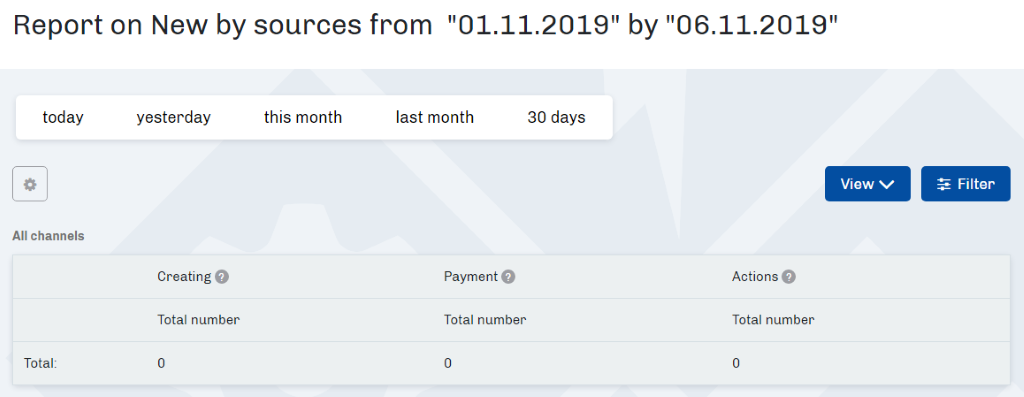This screenshot has width=1024, height=397.
Task: Click the chevron arrow on View button
Action: pyautogui.click(x=886, y=185)
